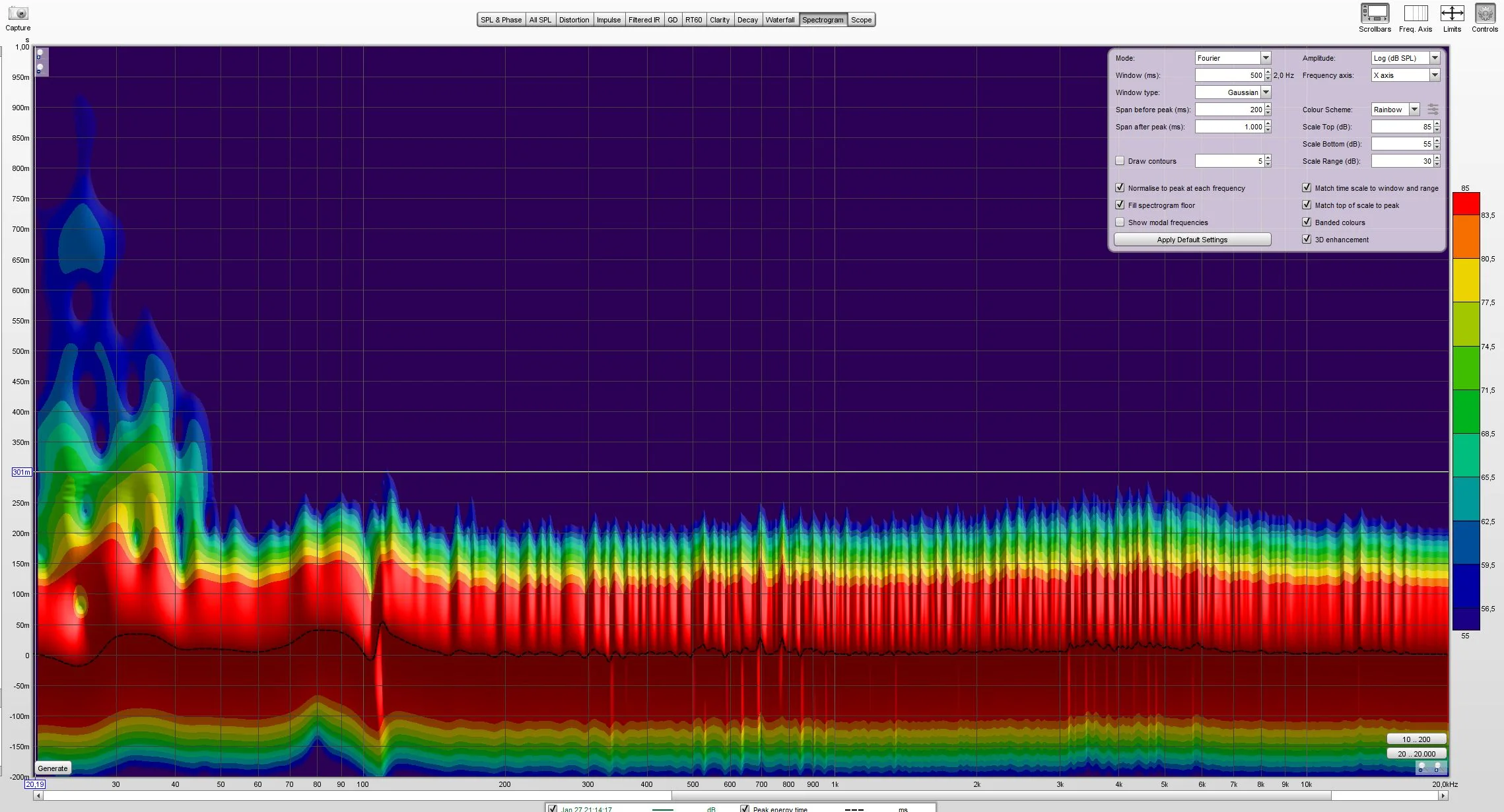
Task: Click the Controls gear icon
Action: [x=1485, y=13]
